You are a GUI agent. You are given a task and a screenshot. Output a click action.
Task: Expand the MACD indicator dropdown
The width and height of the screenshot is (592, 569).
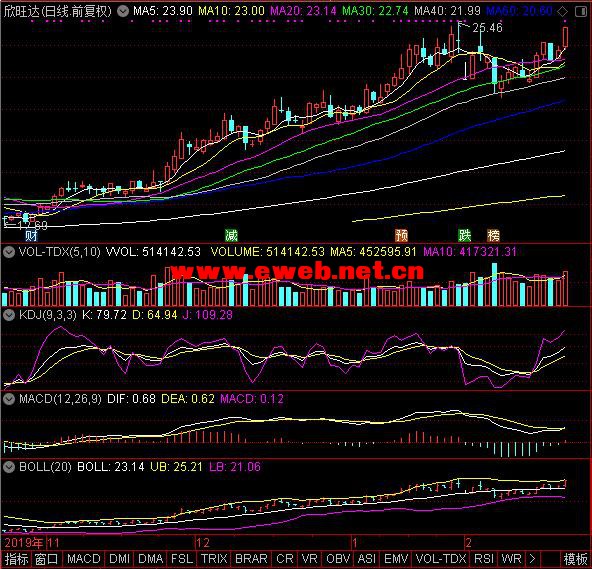coord(9,399)
